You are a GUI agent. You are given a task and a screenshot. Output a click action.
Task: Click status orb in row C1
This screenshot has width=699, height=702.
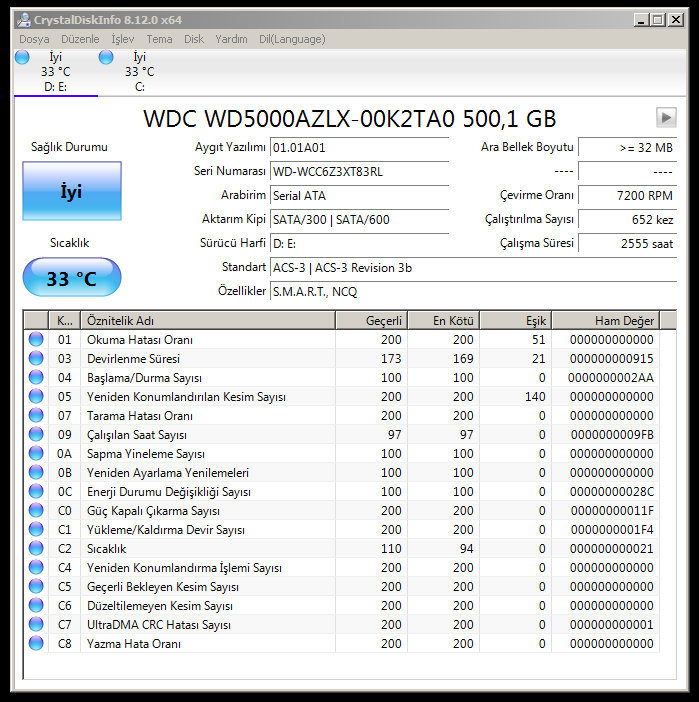click(x=36, y=530)
